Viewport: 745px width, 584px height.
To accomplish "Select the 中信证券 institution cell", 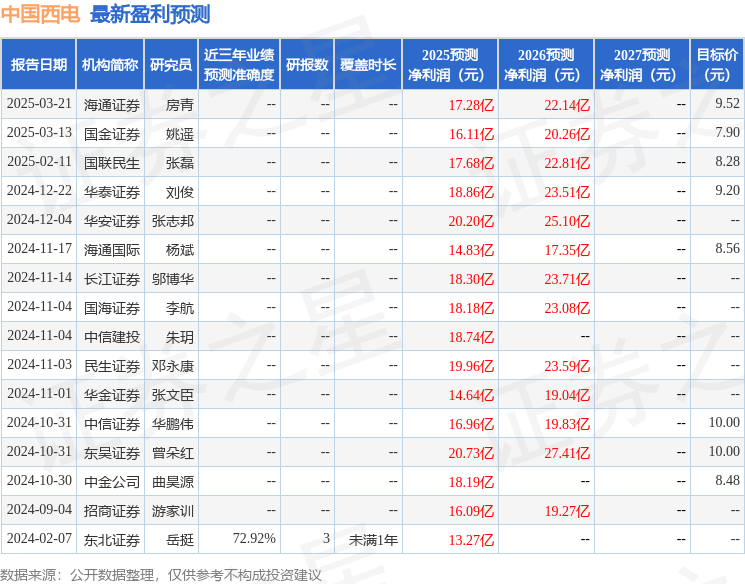I will tap(112, 424).
